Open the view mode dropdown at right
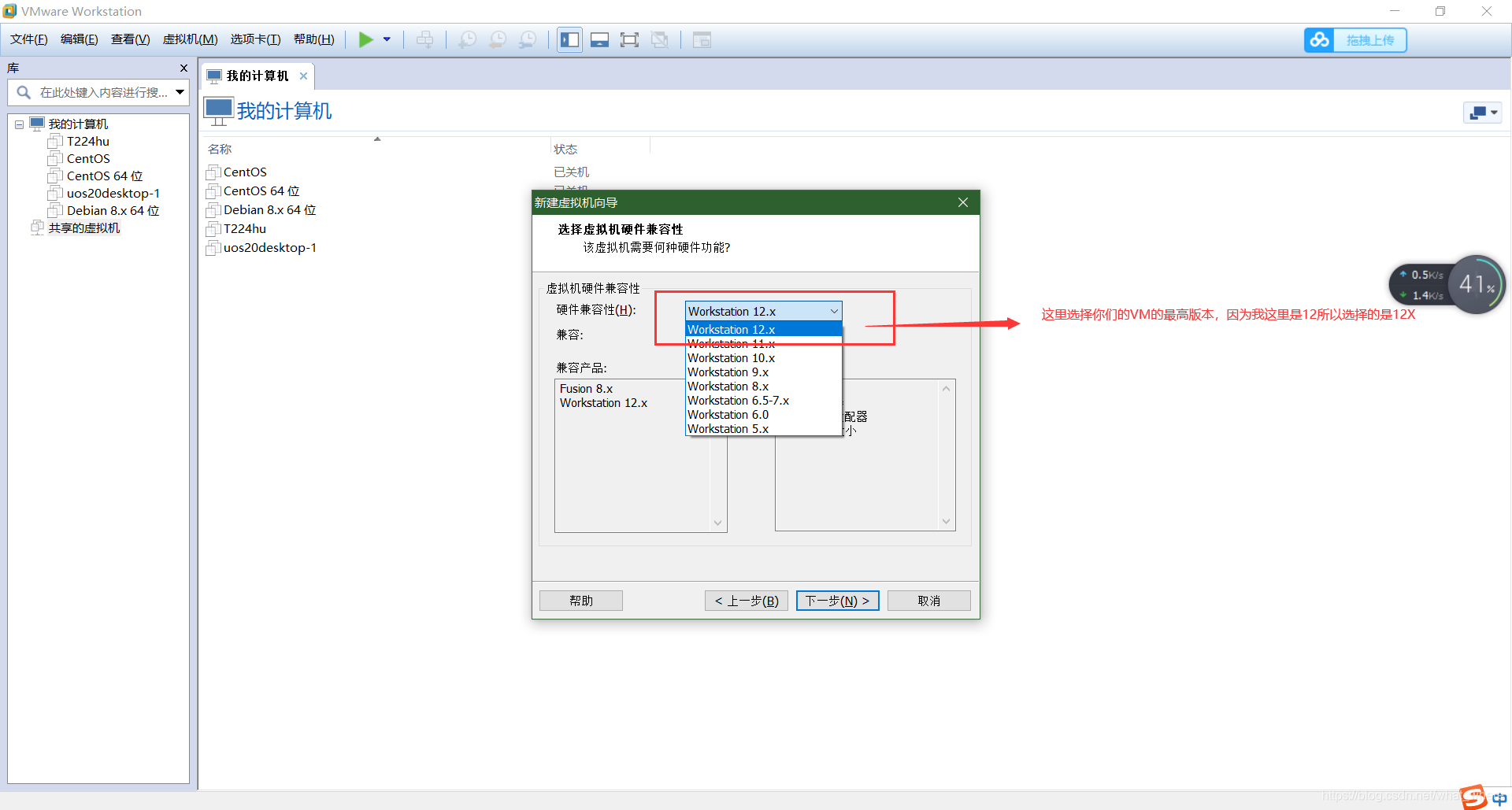Viewport: 1512px width, 810px height. pos(1483,113)
